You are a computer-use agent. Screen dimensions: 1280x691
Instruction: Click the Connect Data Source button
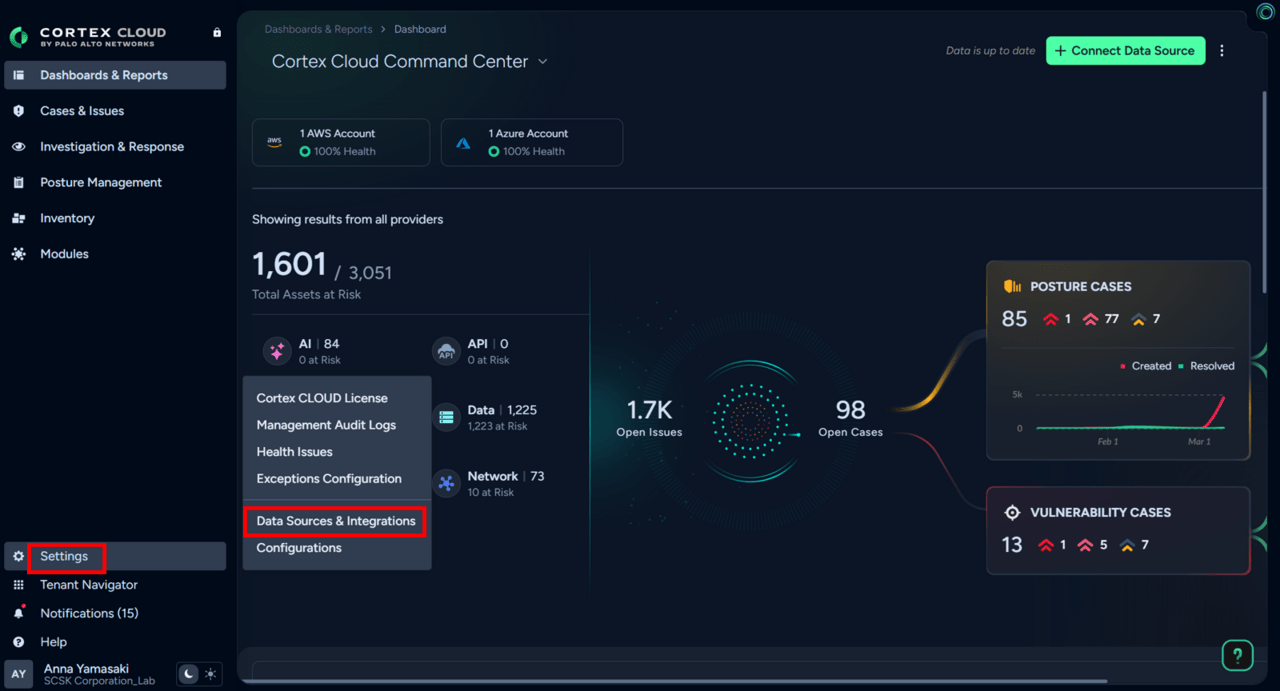tap(1125, 51)
